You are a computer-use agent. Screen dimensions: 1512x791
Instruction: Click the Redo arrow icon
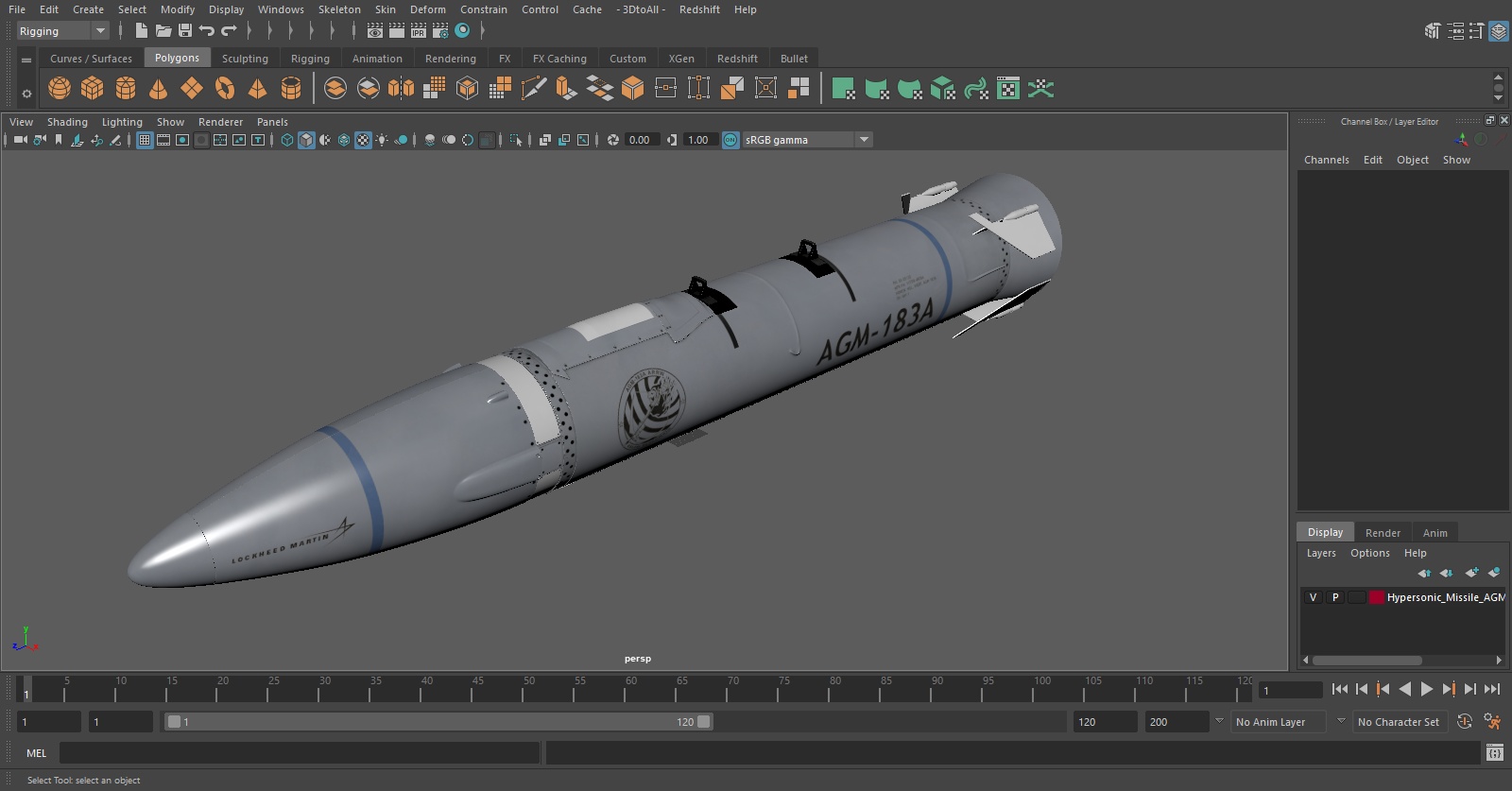[x=229, y=31]
